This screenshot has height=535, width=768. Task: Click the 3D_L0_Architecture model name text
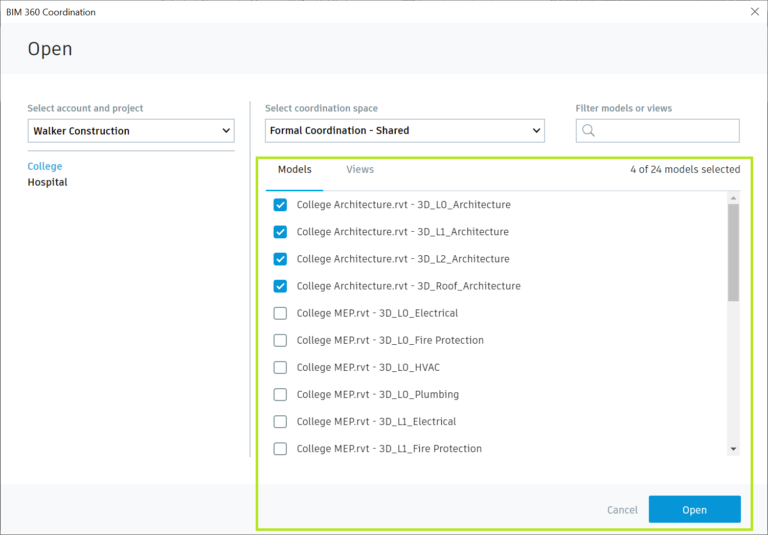click(404, 205)
